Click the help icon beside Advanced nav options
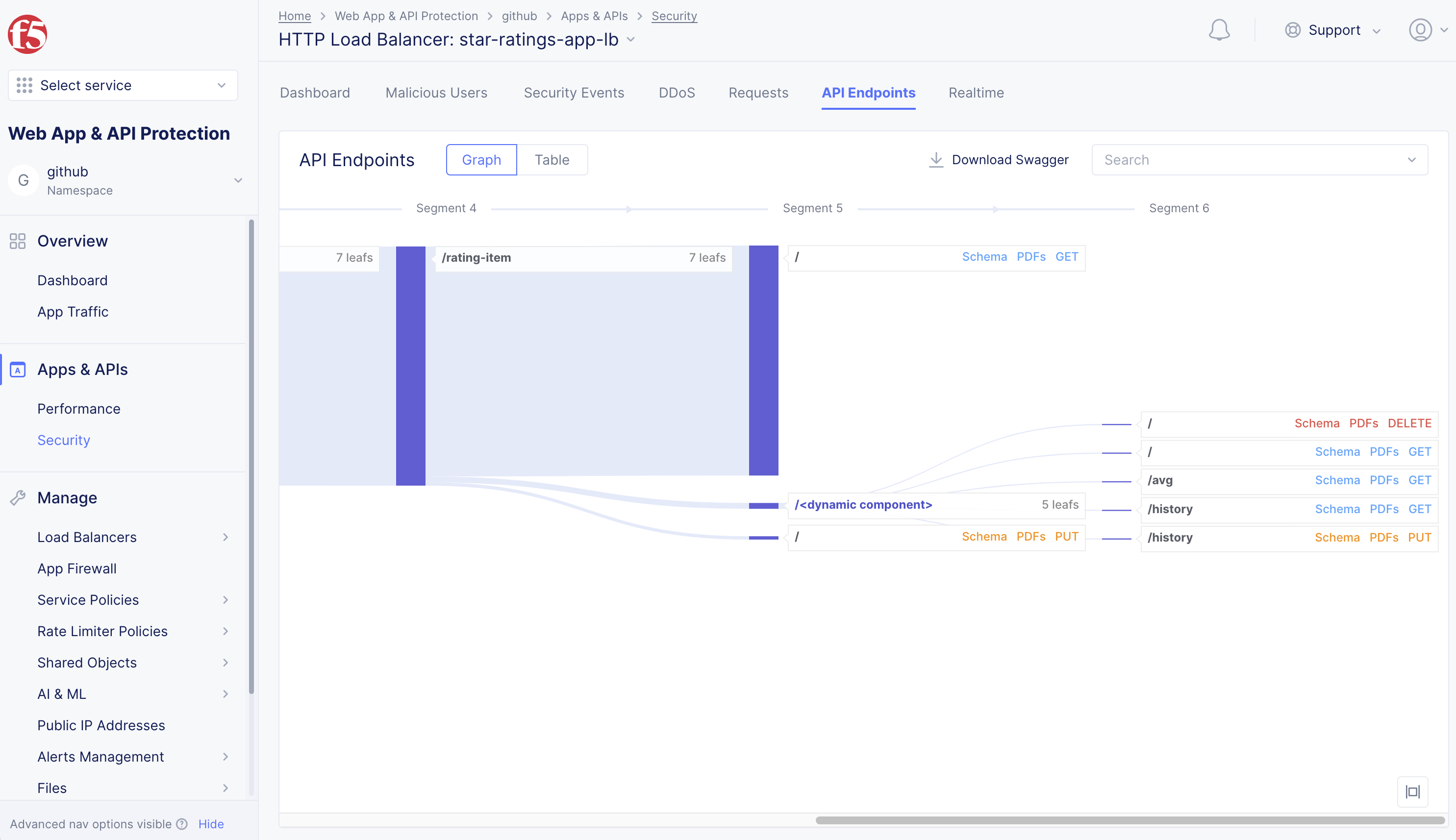Viewport: 1456px width, 840px height. coord(182,824)
